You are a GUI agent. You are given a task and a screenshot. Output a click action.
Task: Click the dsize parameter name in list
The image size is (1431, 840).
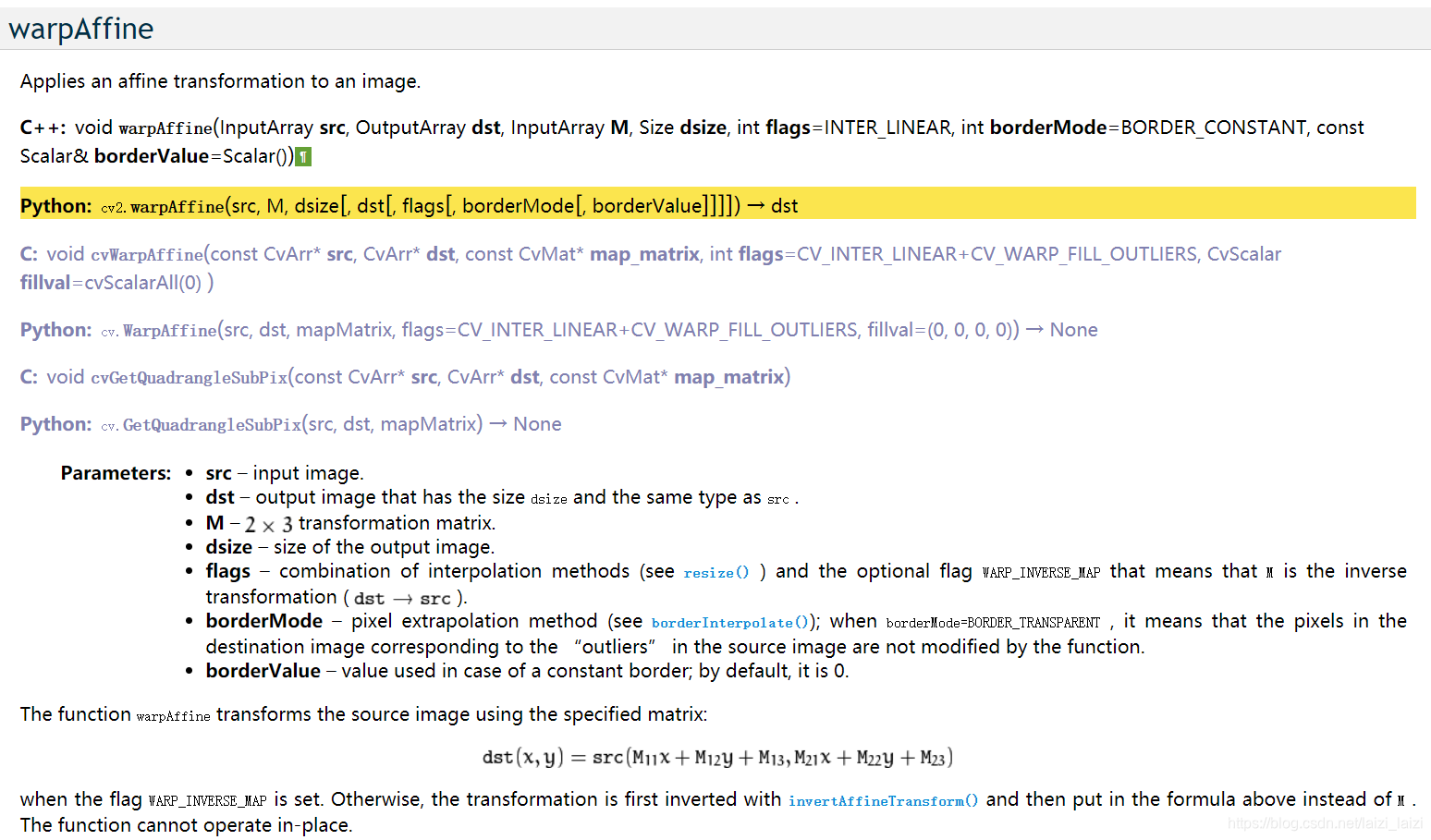(x=228, y=547)
